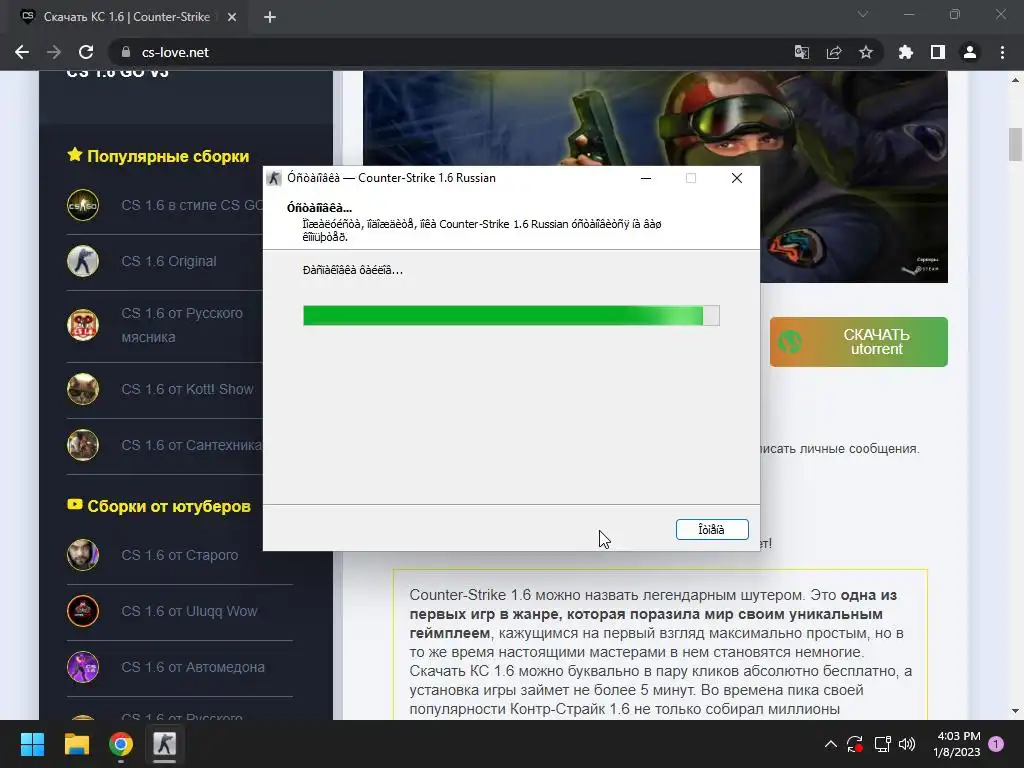The height and width of the screenshot is (768, 1024).
Task: Click the installer progress bar
Action: click(511, 315)
